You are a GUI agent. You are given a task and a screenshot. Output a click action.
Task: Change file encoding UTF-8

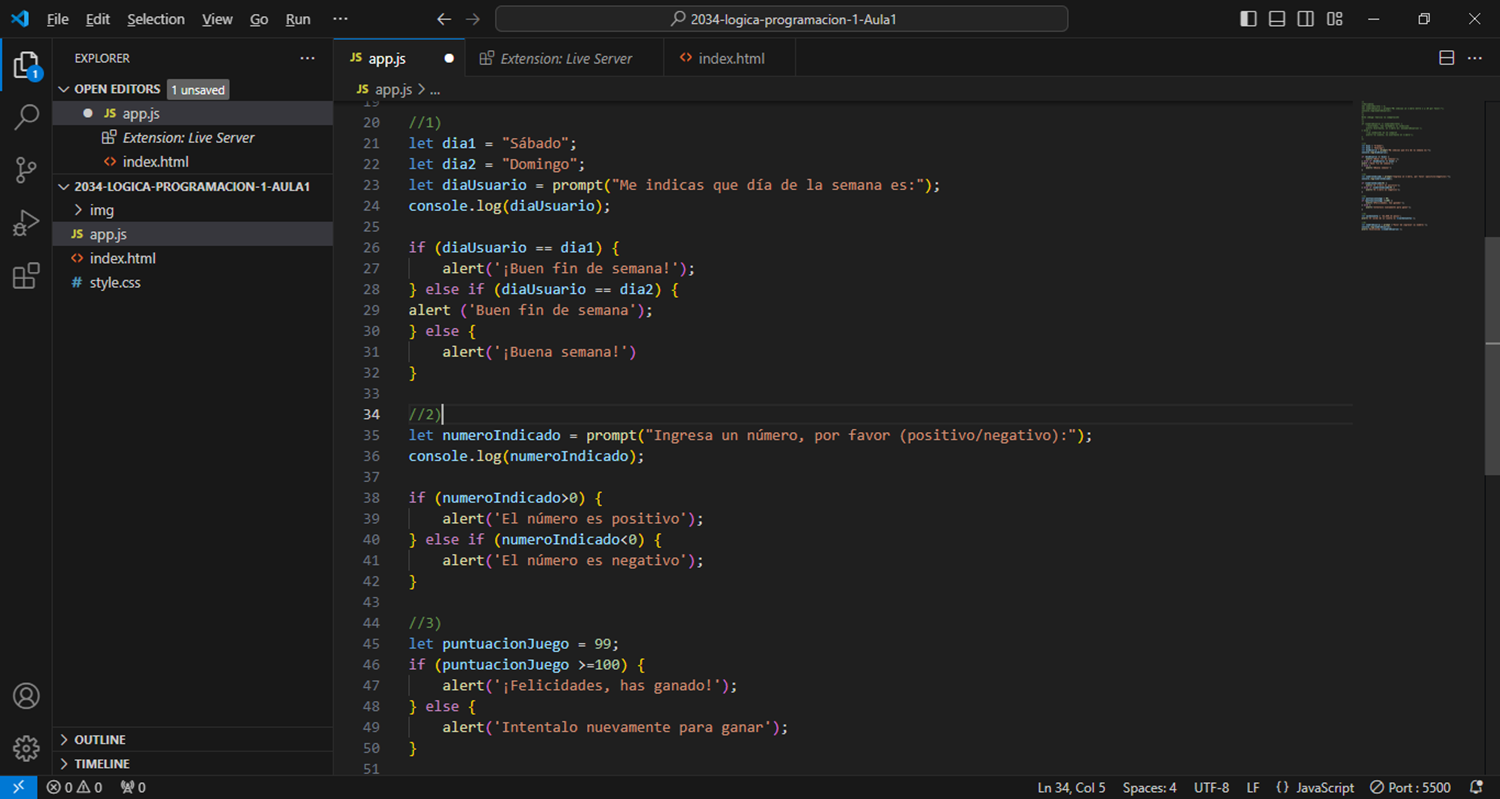coord(1211,787)
